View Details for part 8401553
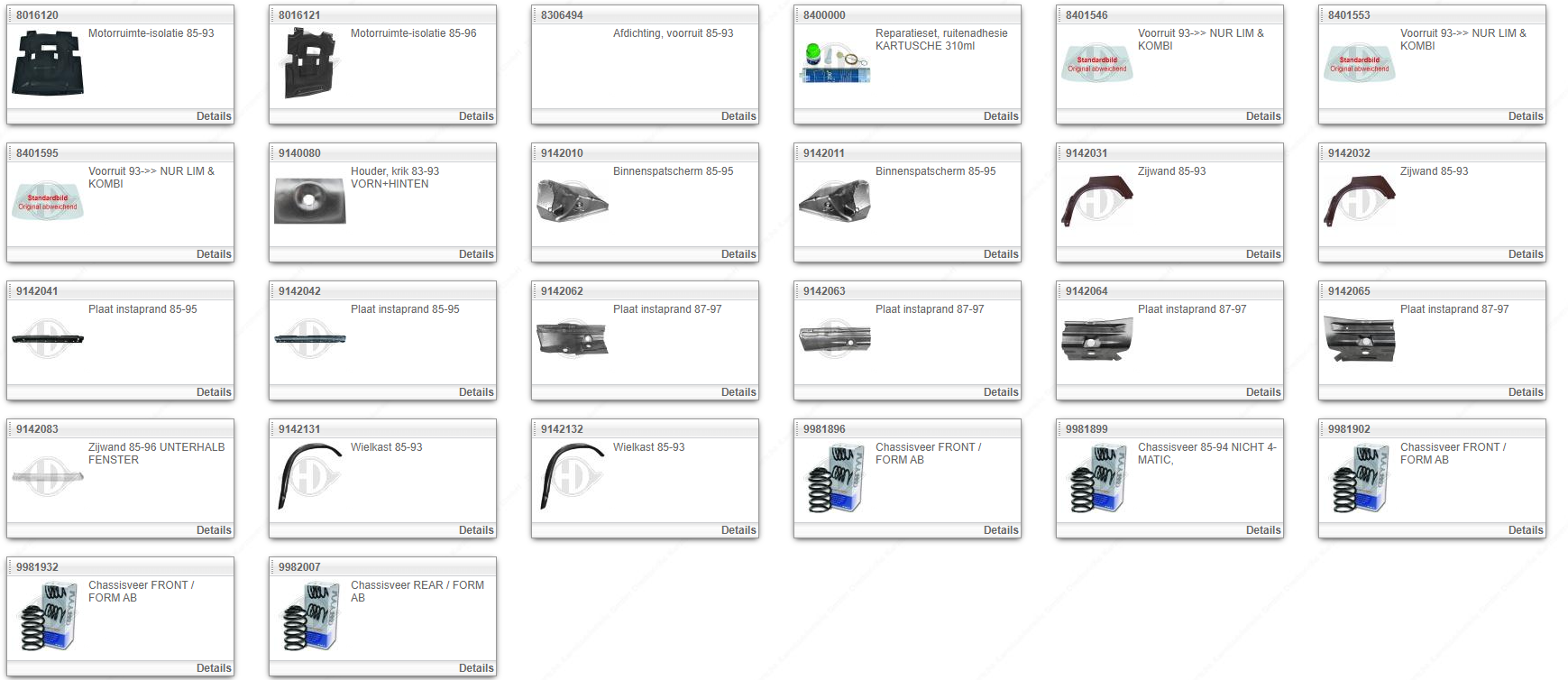 pos(1525,116)
